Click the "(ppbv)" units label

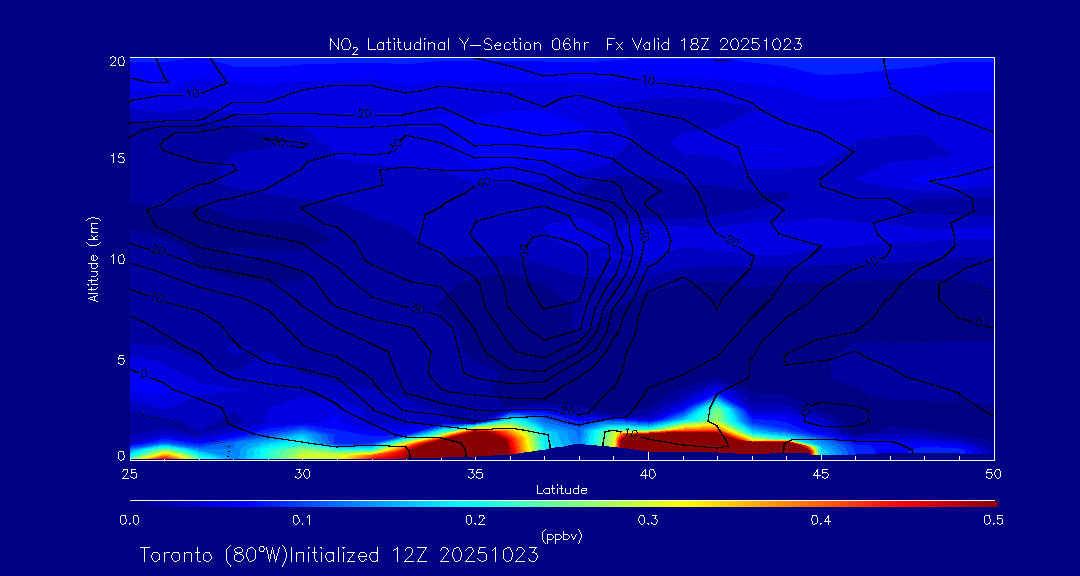pos(561,536)
